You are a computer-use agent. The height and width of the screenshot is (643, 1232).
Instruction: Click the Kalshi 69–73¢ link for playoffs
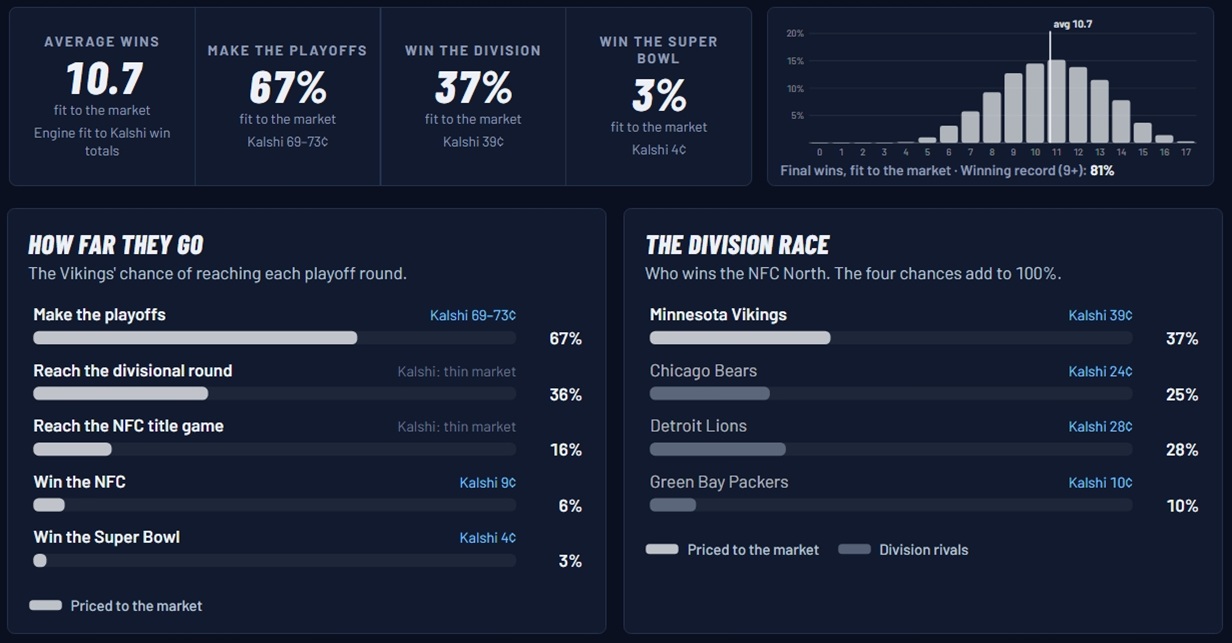click(x=473, y=315)
